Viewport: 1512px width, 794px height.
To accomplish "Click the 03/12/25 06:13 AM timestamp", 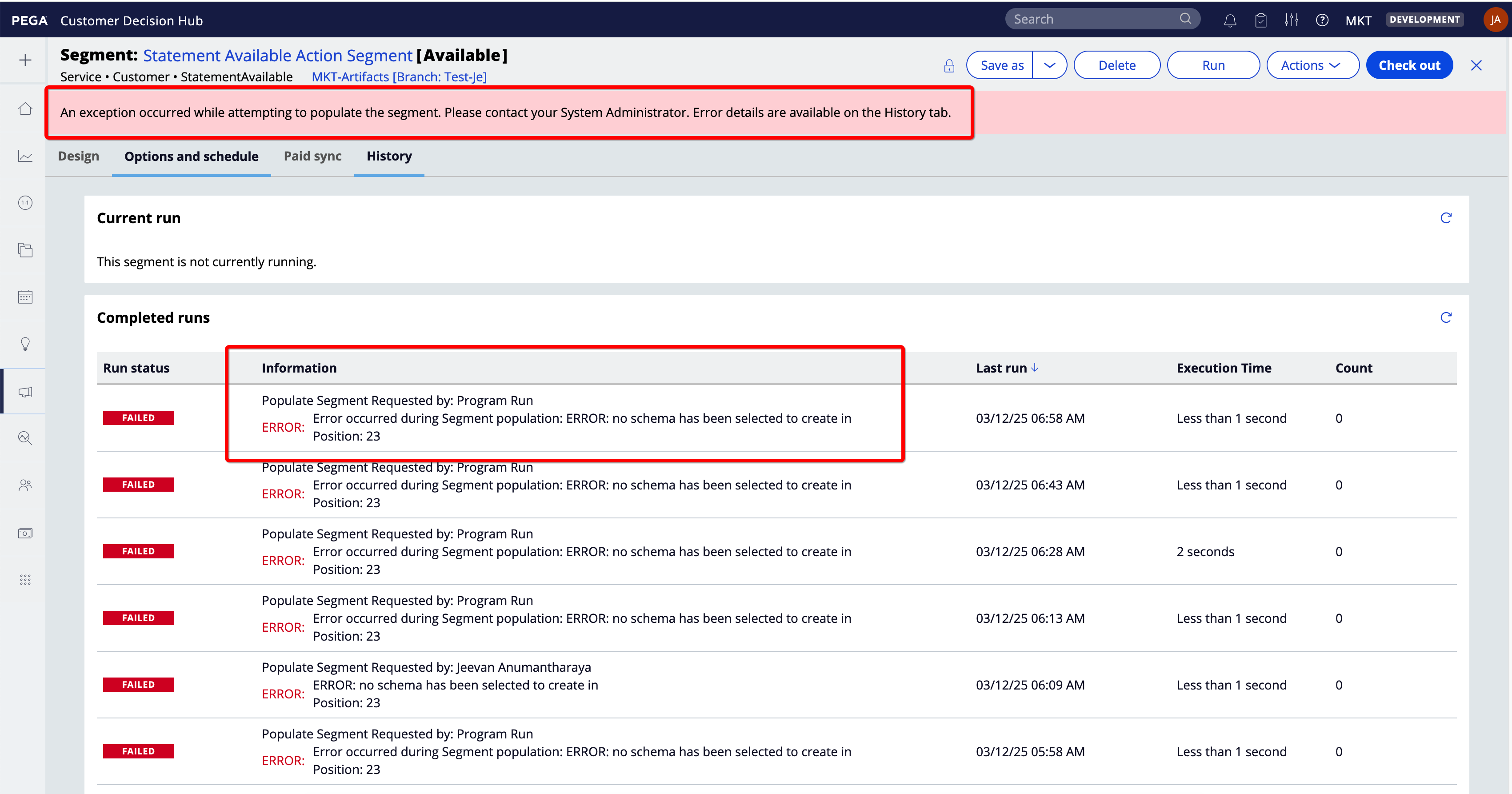I will click(1030, 618).
